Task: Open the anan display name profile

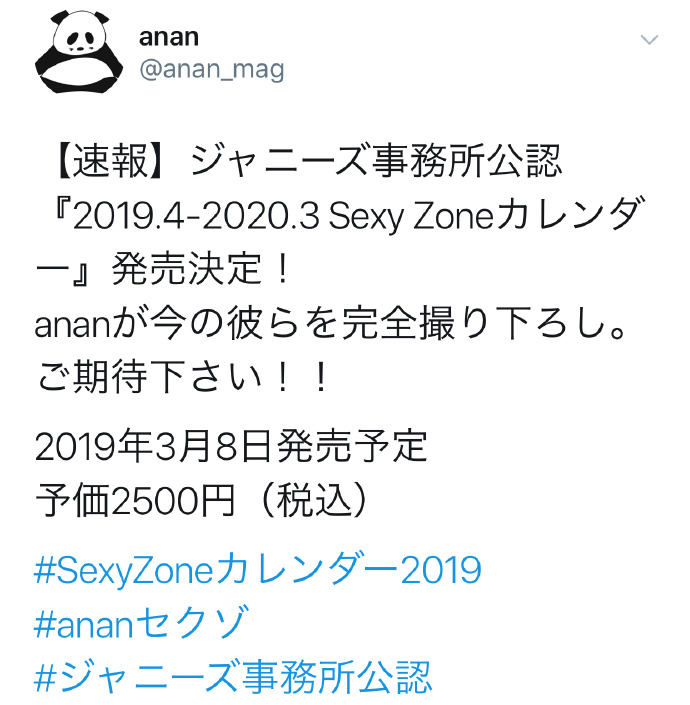Action: 169,37
